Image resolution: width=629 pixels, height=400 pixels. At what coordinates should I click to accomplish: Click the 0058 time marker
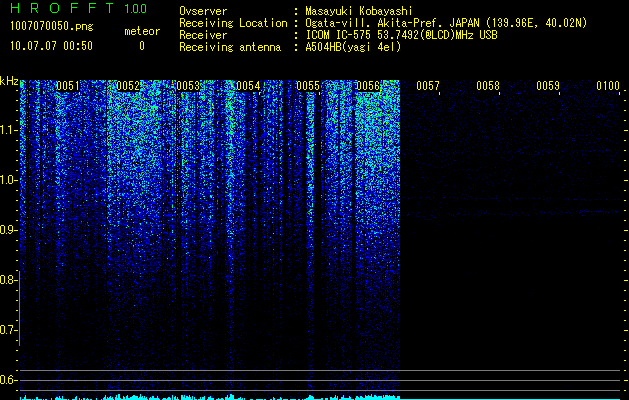(x=488, y=86)
